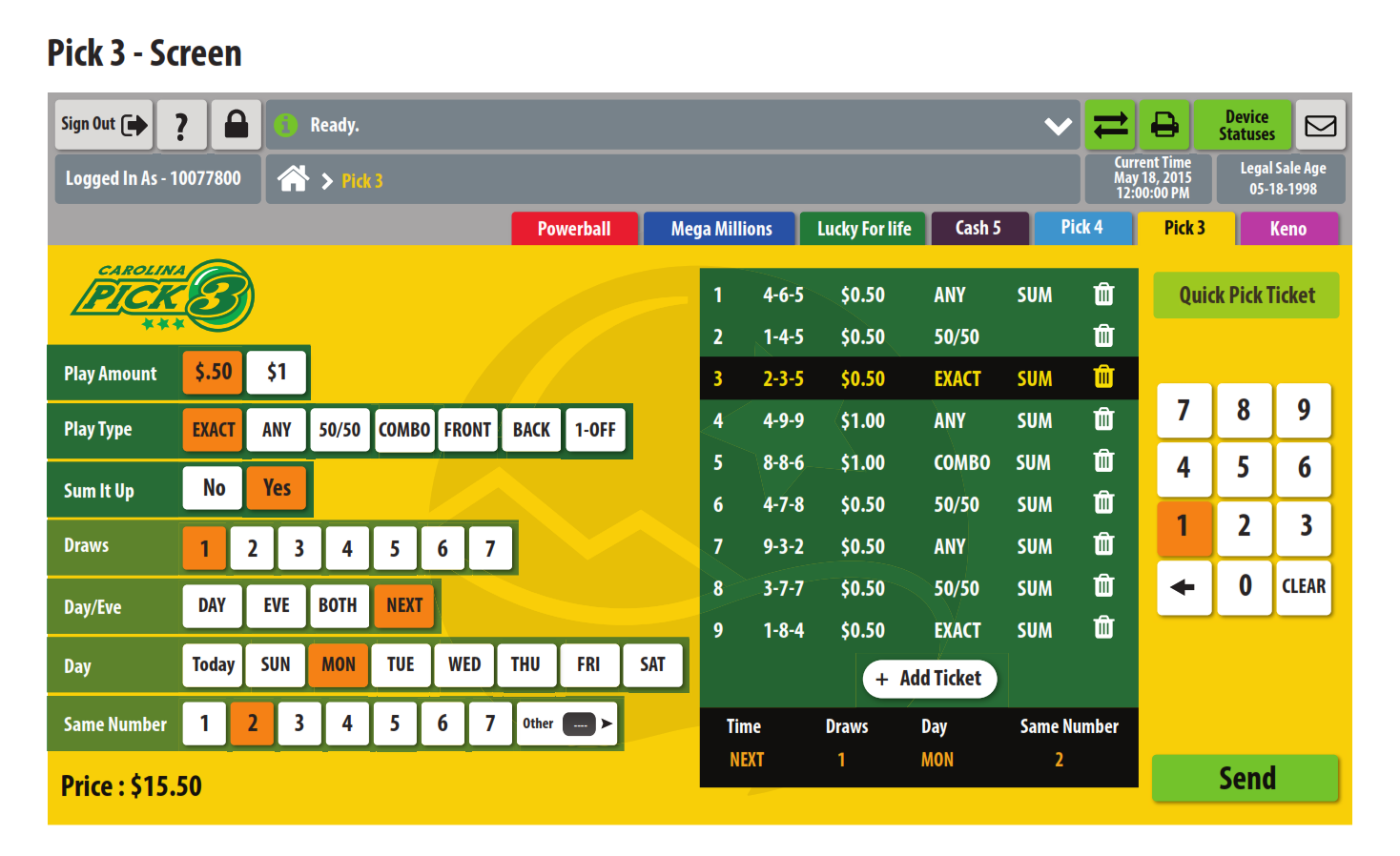Screen dimensions: 1400x856
Task: Delete ticket 6 (4-7-8) trash icon
Action: [x=1103, y=503]
